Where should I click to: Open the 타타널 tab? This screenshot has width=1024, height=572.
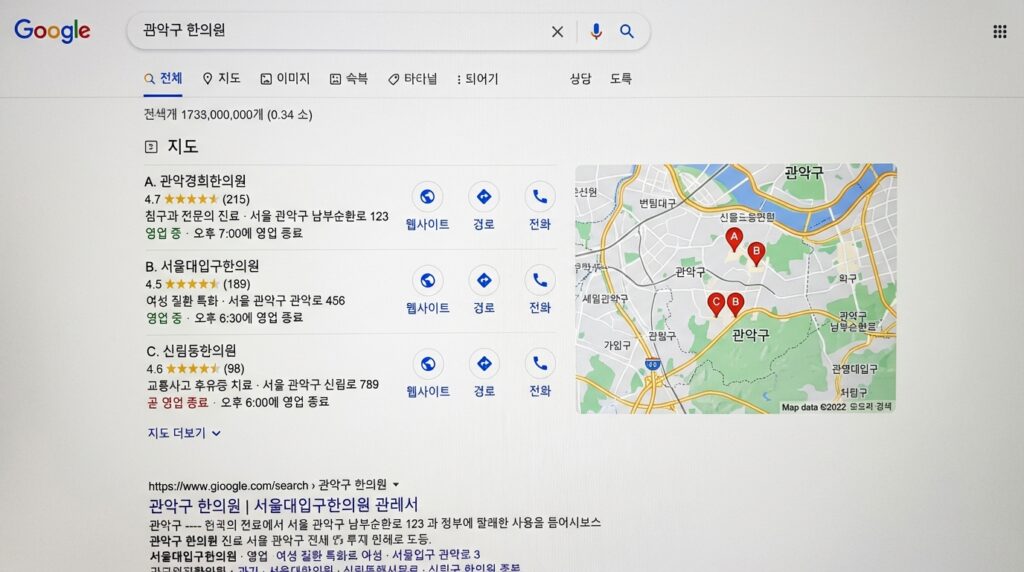[412, 79]
